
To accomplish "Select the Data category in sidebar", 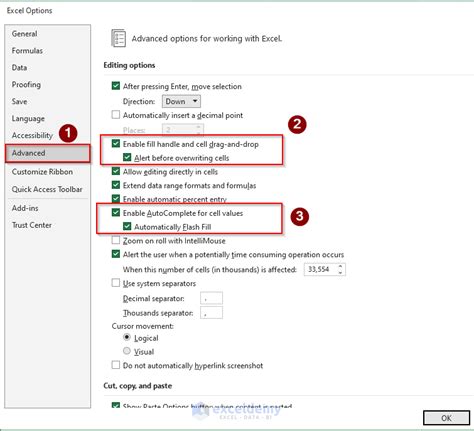I will tap(19, 68).
